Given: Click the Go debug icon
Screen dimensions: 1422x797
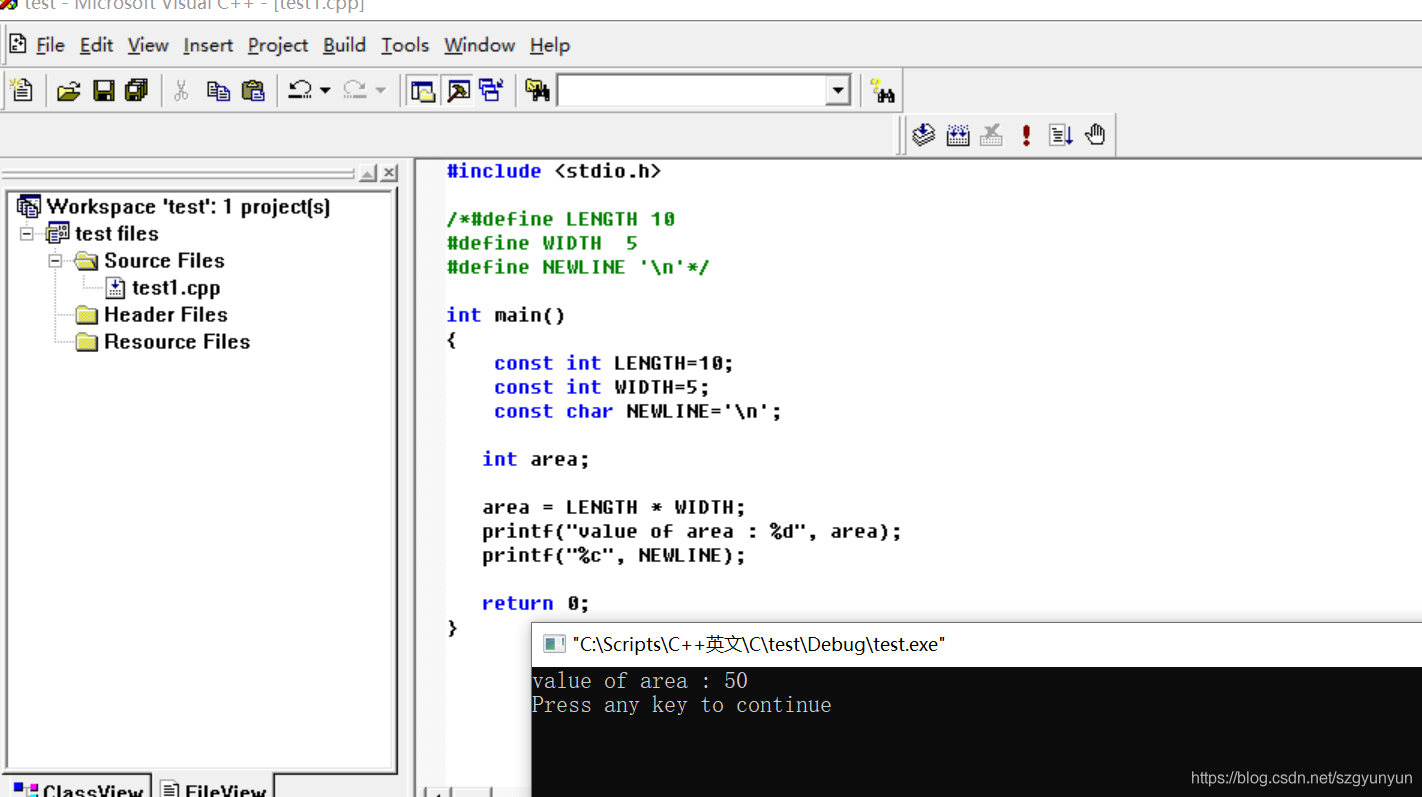Looking at the screenshot, I should [x=1061, y=135].
